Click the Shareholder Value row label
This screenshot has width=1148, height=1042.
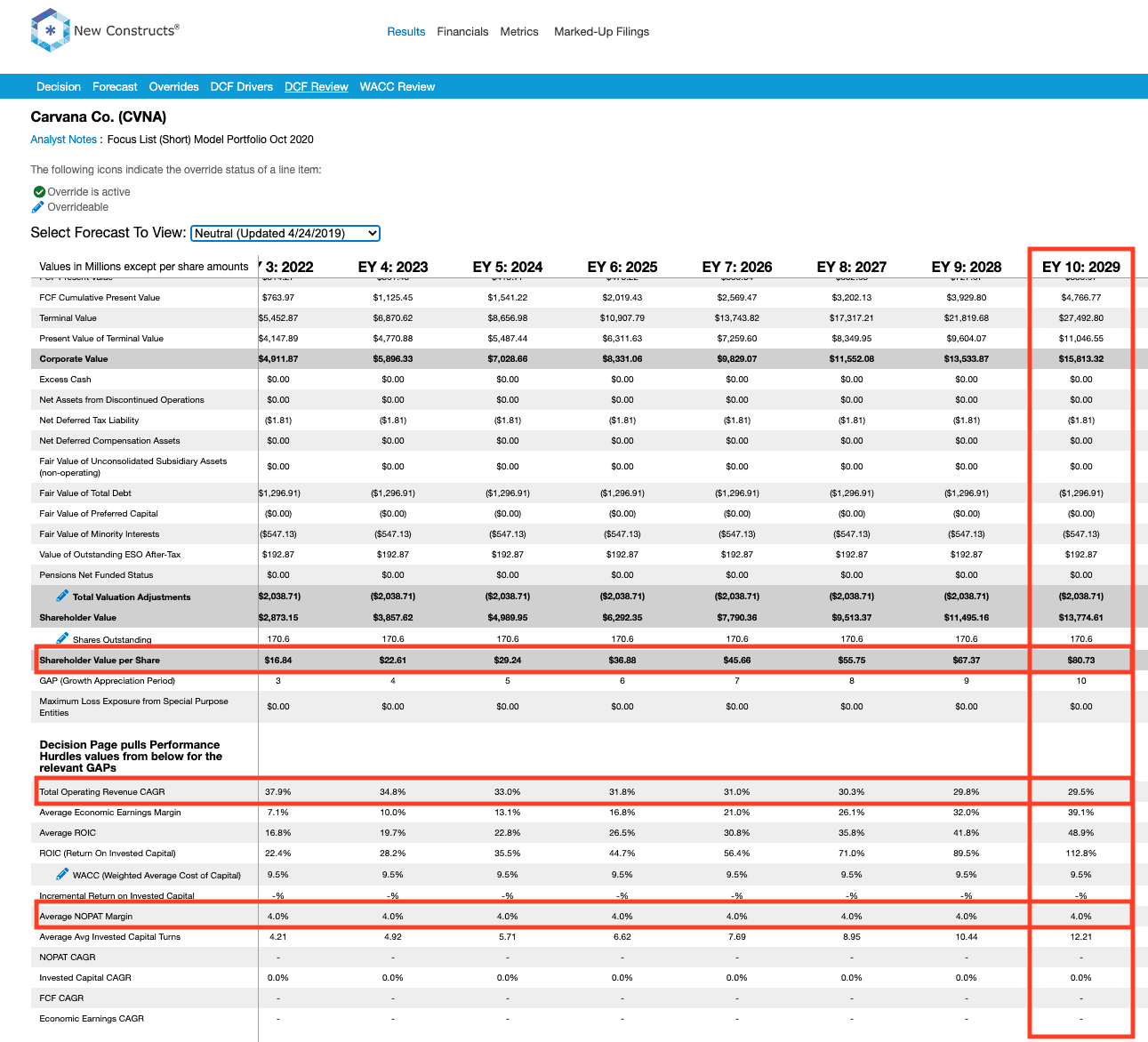point(78,618)
